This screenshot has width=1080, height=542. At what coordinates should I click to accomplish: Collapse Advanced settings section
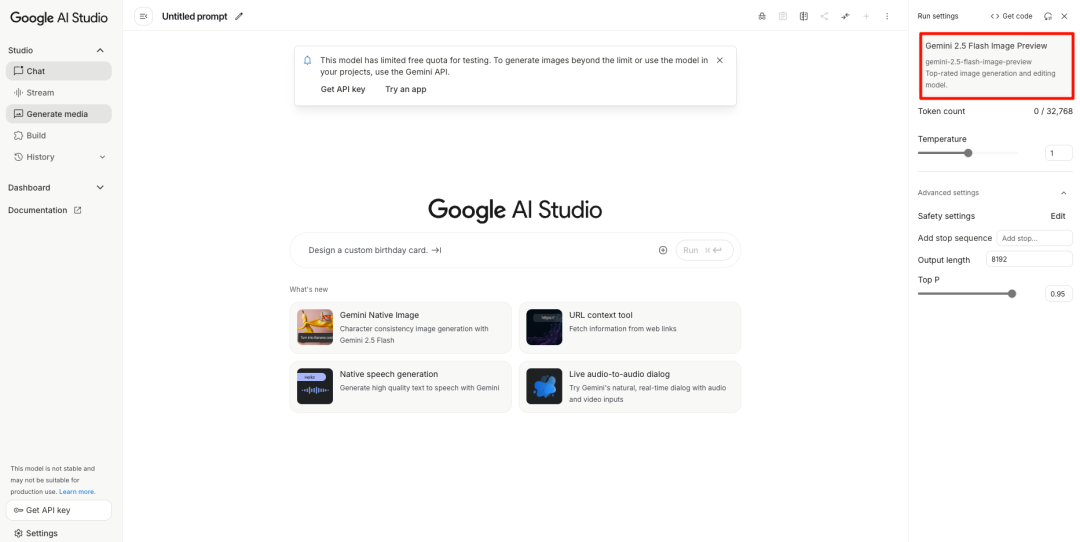coord(1063,193)
